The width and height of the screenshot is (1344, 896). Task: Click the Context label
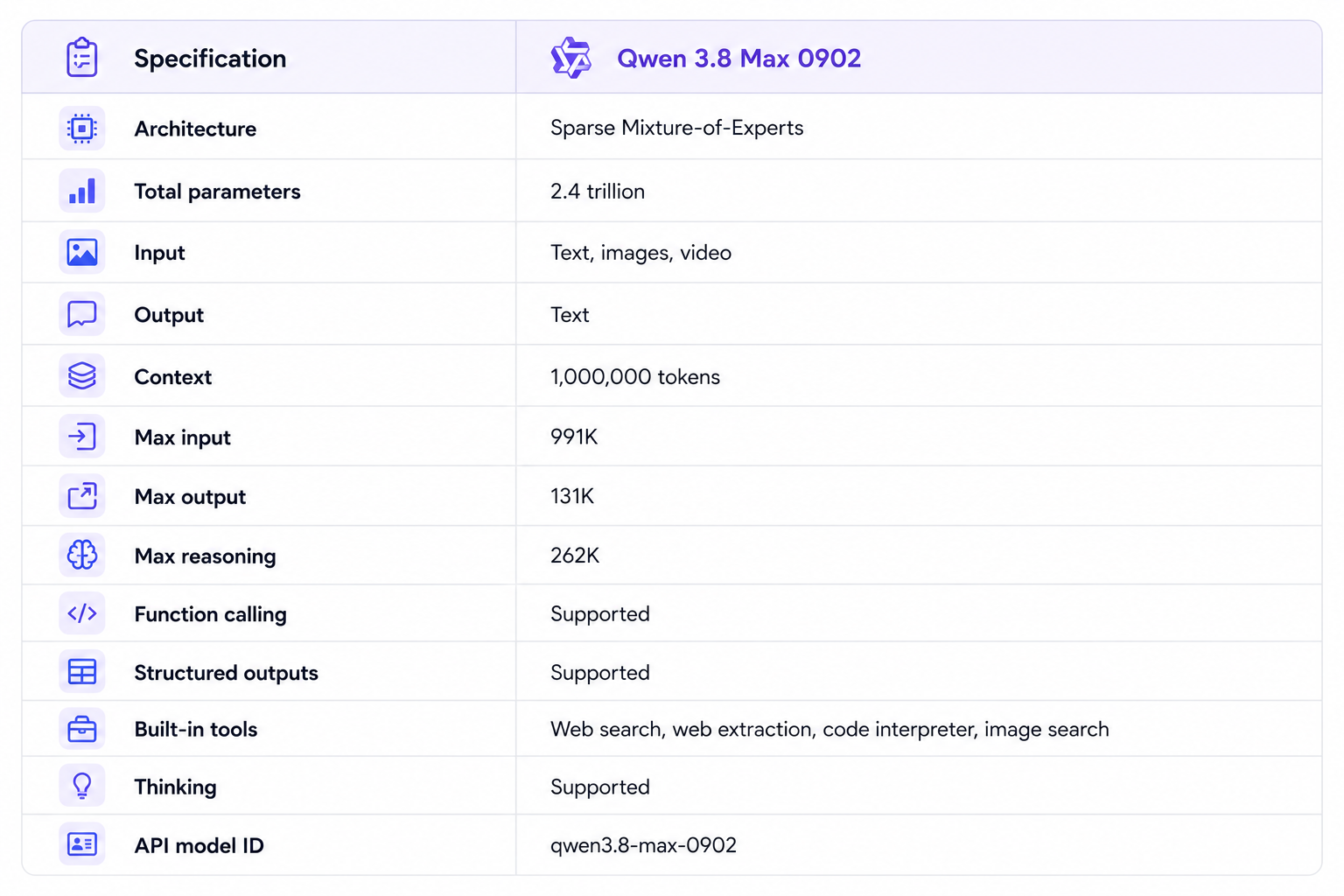tap(172, 377)
